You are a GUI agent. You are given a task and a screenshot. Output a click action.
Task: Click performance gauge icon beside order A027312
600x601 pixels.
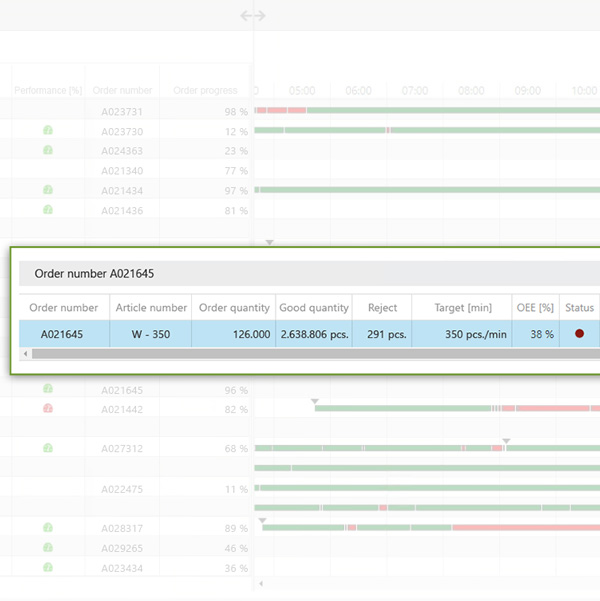(48, 448)
